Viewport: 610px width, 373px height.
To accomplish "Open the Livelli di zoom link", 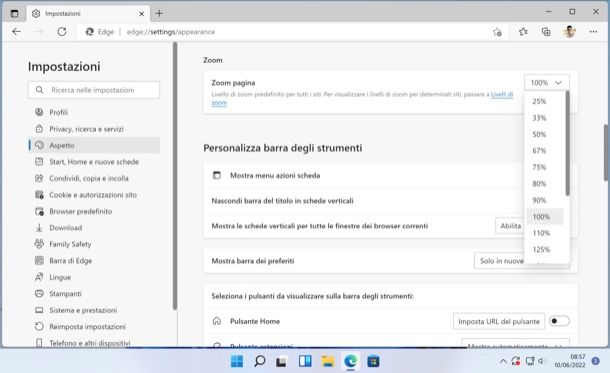I will [502, 94].
